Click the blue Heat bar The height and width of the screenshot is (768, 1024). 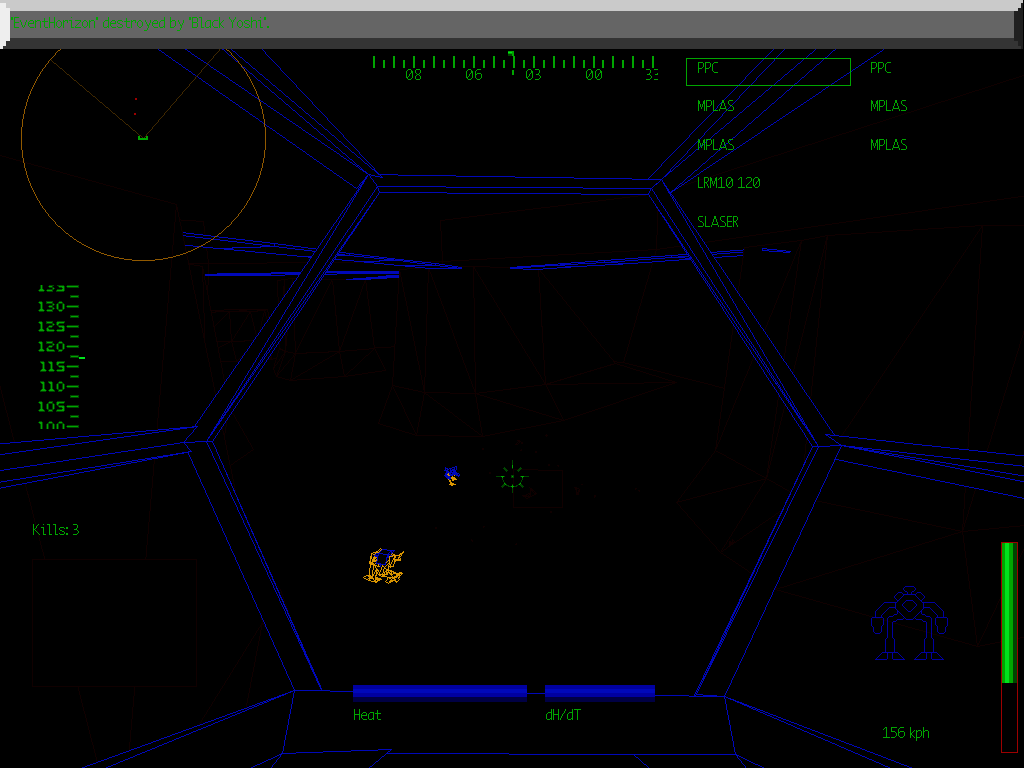[x=440, y=690]
